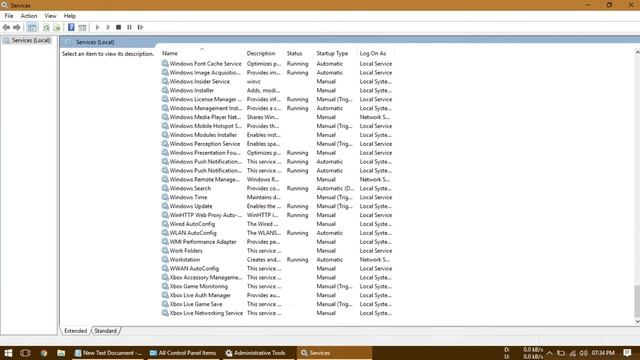Click gear icon beside Windows Media Player Network
640x360 pixels.
tap(165, 117)
